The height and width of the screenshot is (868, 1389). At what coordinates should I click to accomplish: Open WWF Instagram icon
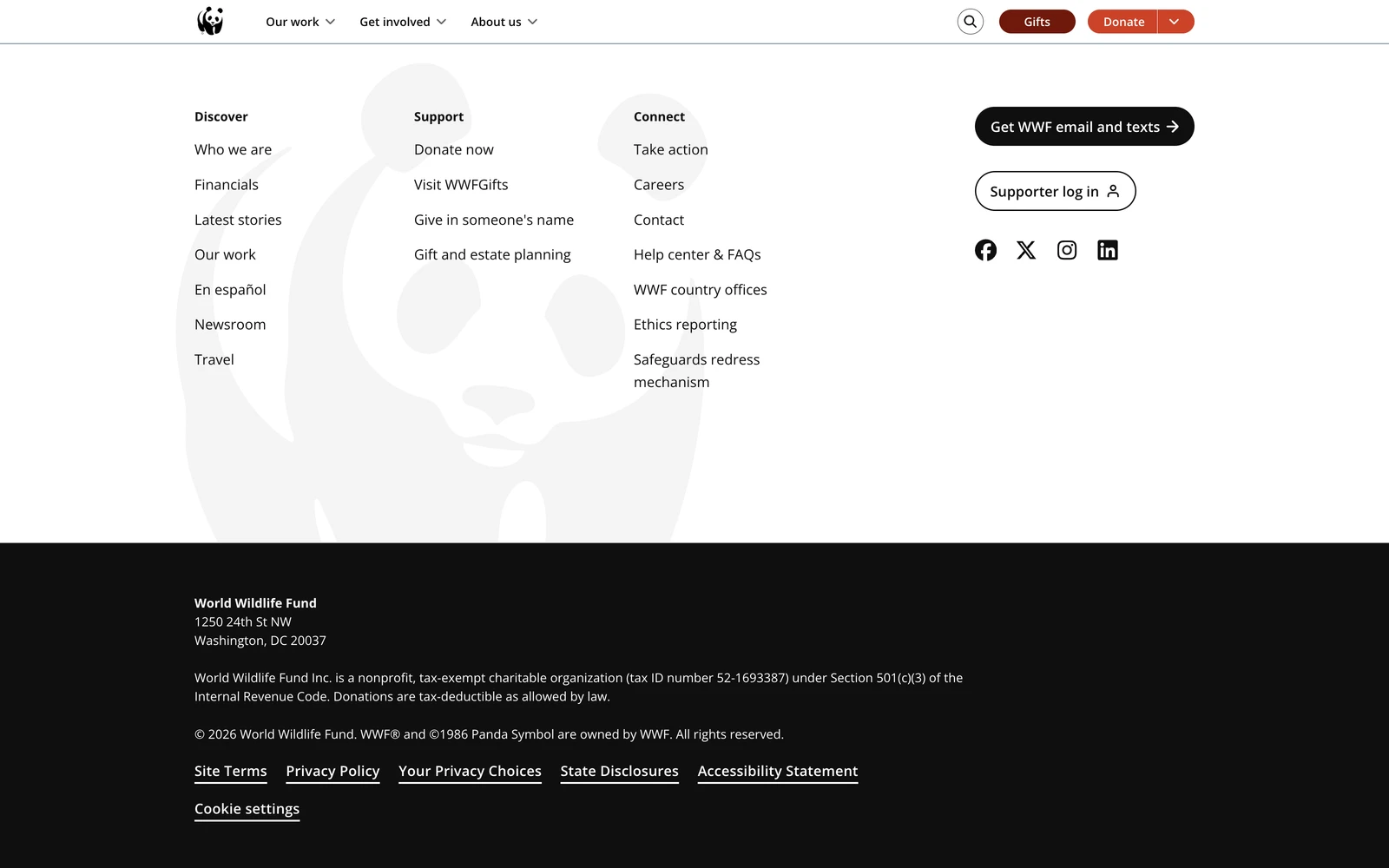coord(1067,250)
